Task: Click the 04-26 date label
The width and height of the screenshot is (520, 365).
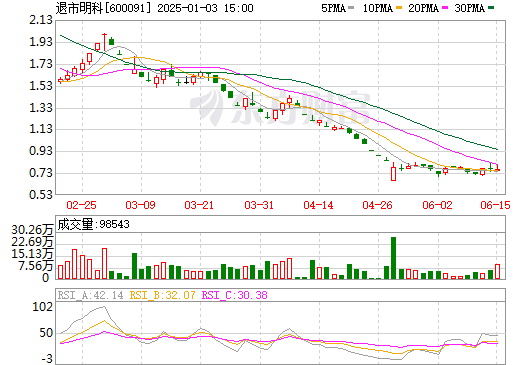Action: coord(377,205)
